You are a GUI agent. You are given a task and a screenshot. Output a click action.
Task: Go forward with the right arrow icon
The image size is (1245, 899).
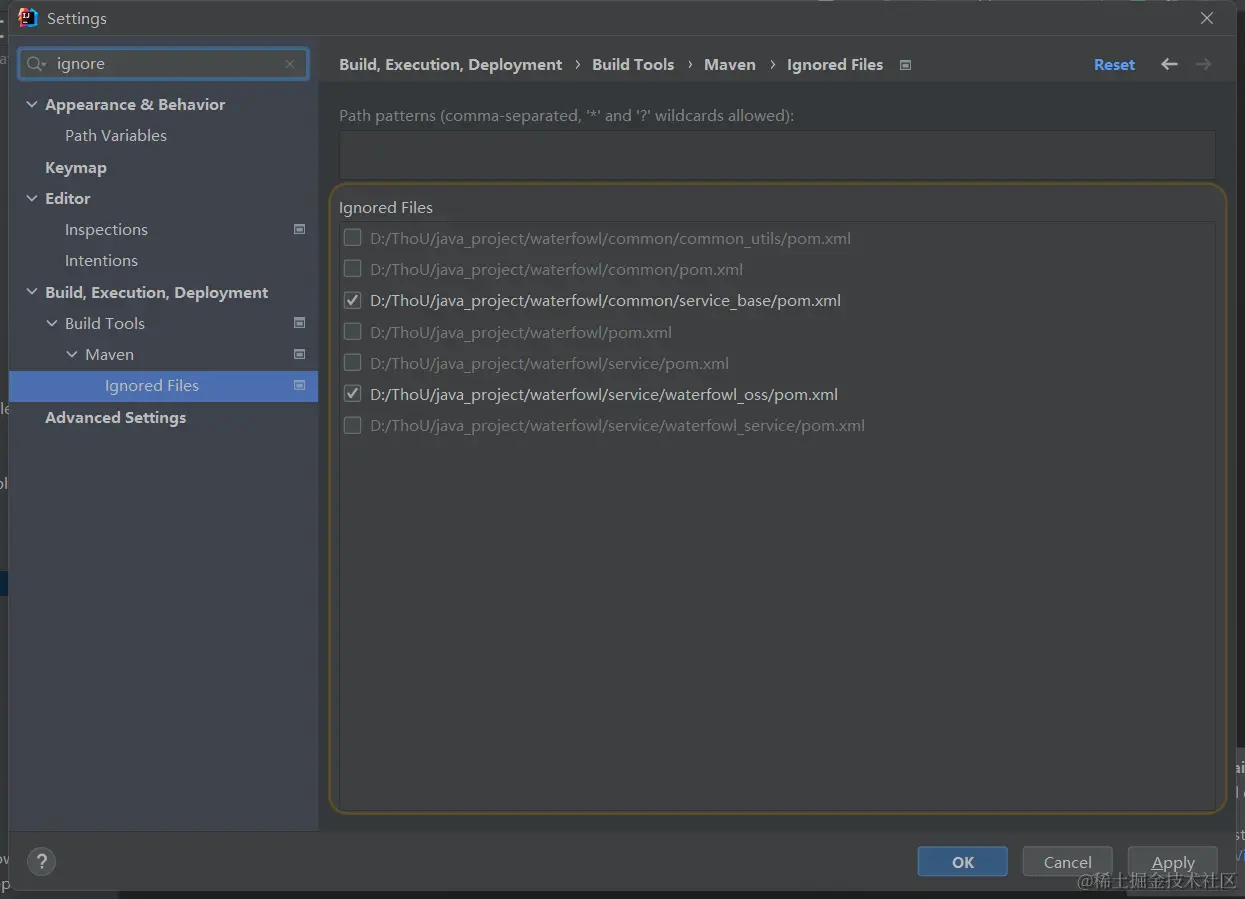[x=1203, y=64]
